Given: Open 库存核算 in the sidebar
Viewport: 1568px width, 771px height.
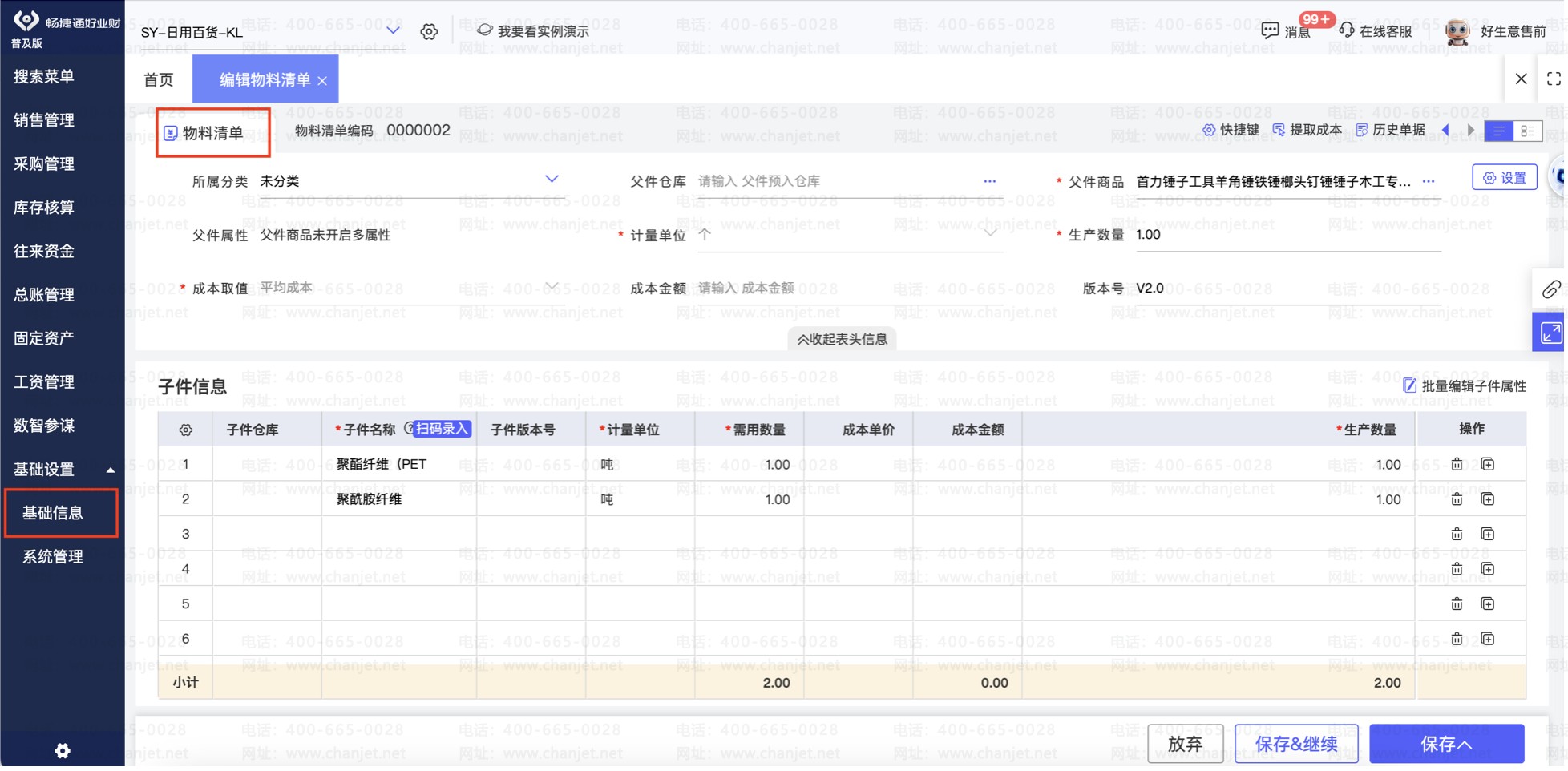Looking at the screenshot, I should [x=44, y=208].
